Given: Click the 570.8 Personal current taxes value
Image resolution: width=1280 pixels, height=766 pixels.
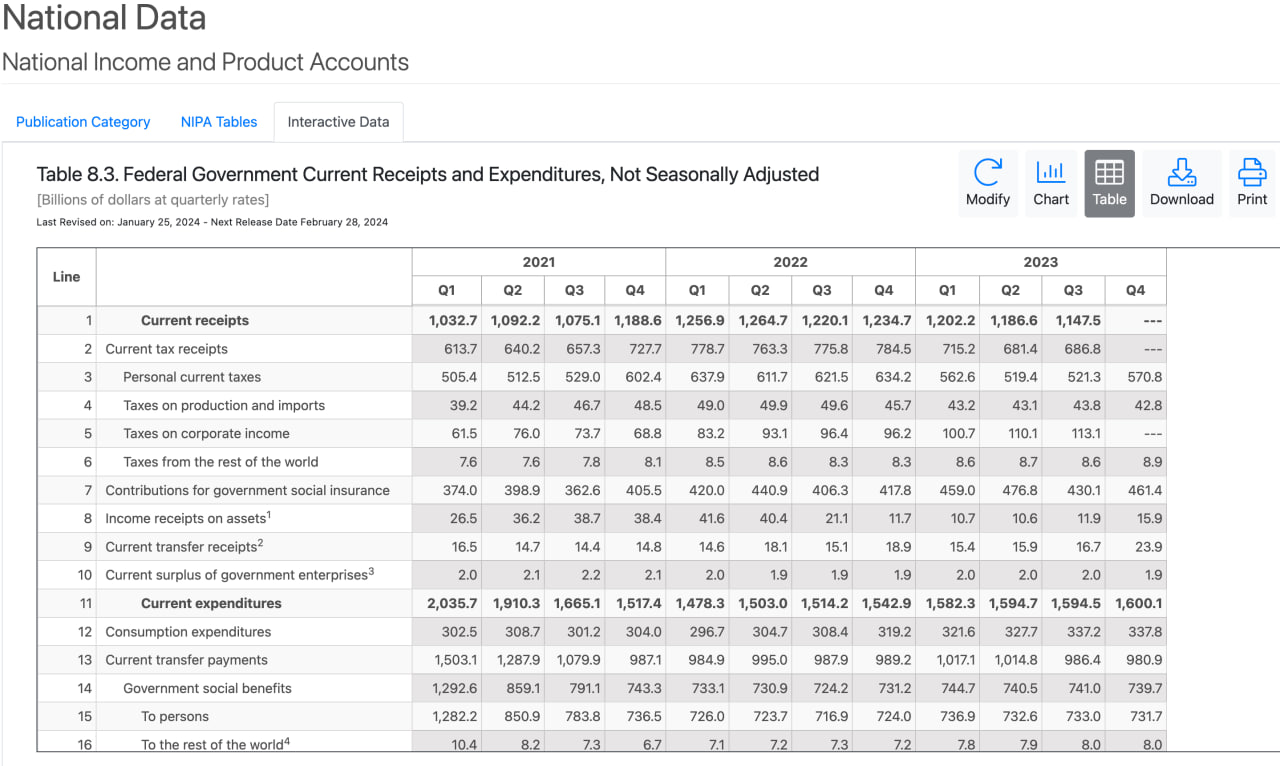Looking at the screenshot, I should point(1144,377).
